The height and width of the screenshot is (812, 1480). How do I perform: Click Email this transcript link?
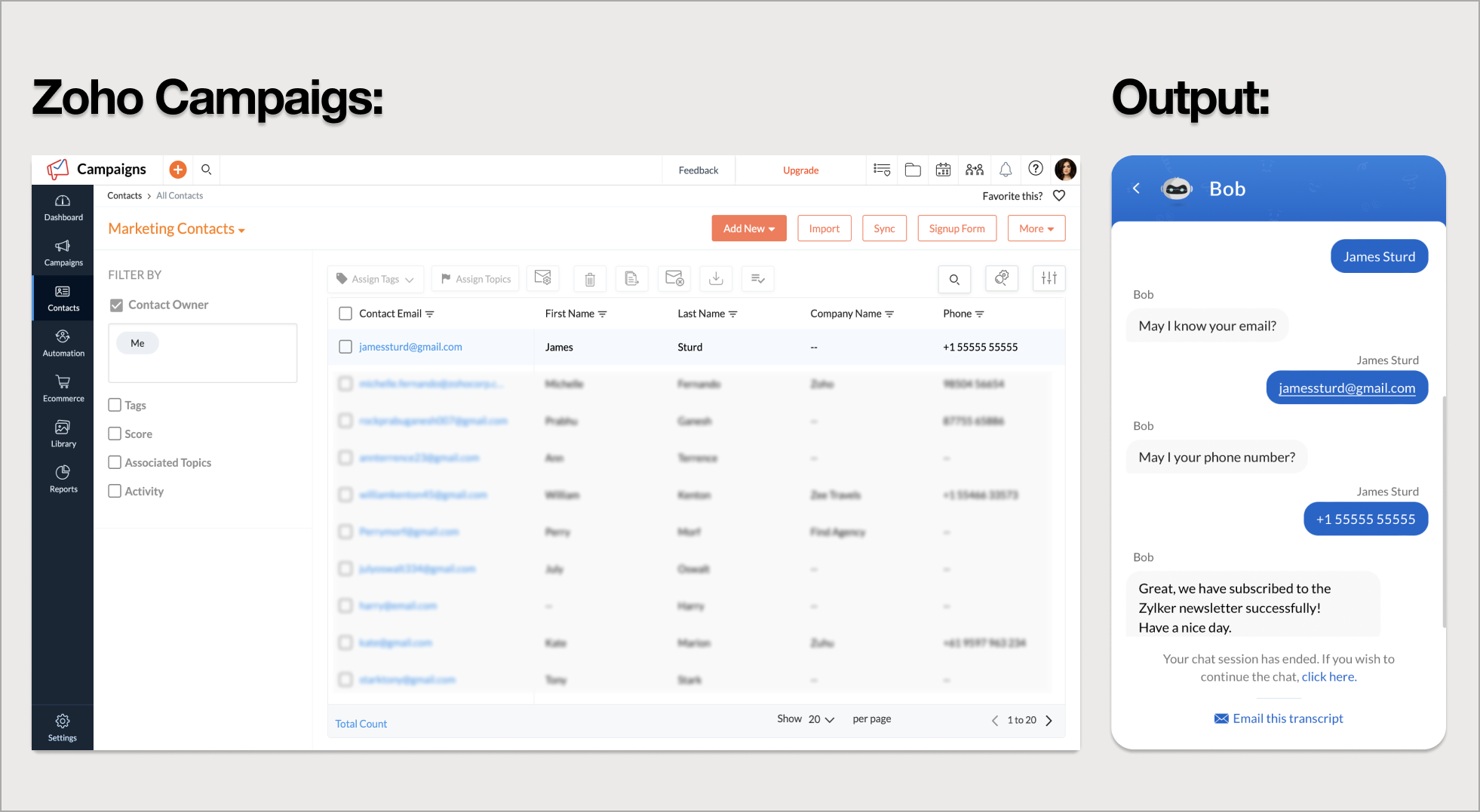pyautogui.click(x=1279, y=719)
